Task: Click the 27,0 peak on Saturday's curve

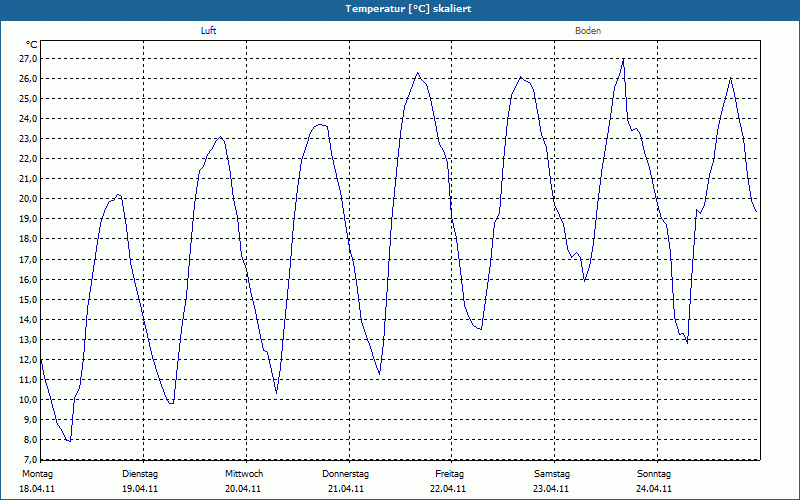Action: tap(623, 59)
